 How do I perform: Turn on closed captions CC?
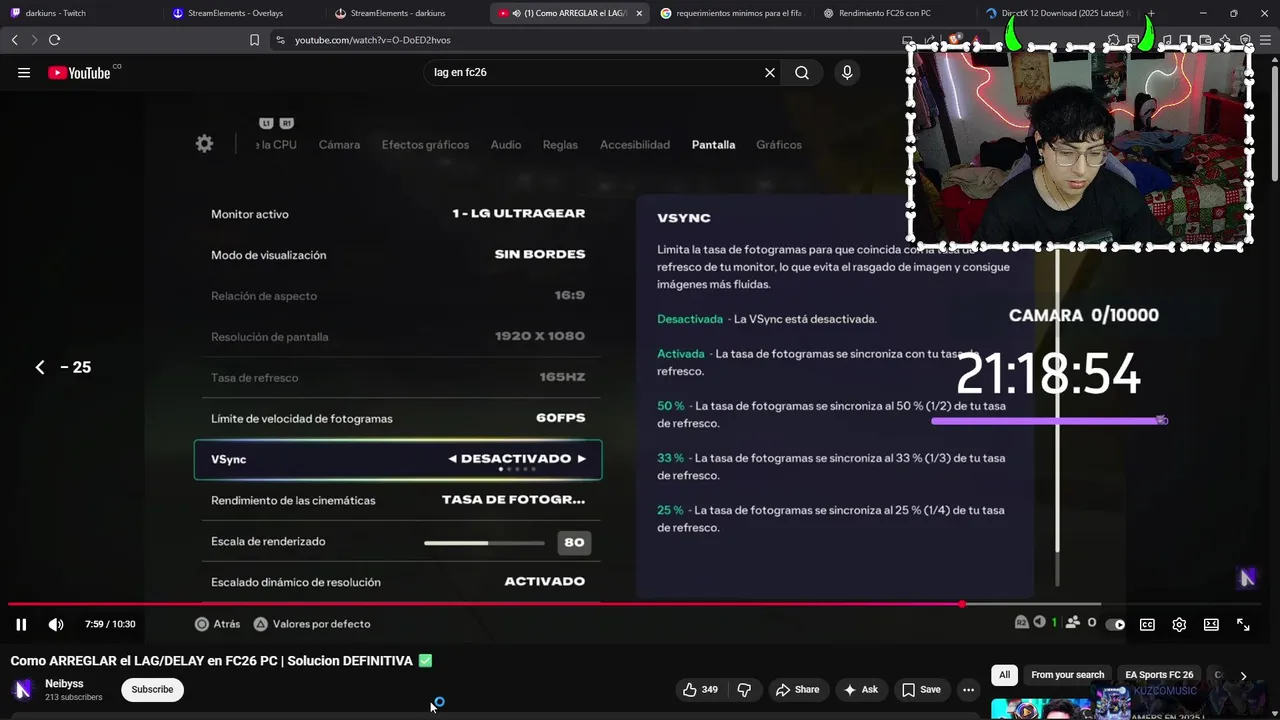tap(1147, 624)
